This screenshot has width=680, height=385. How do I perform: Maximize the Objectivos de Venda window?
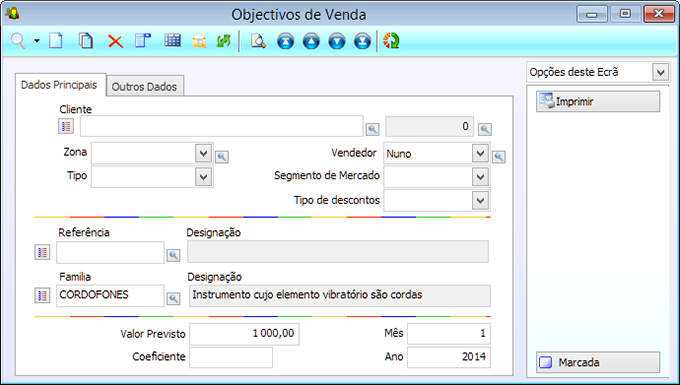(x=625, y=14)
